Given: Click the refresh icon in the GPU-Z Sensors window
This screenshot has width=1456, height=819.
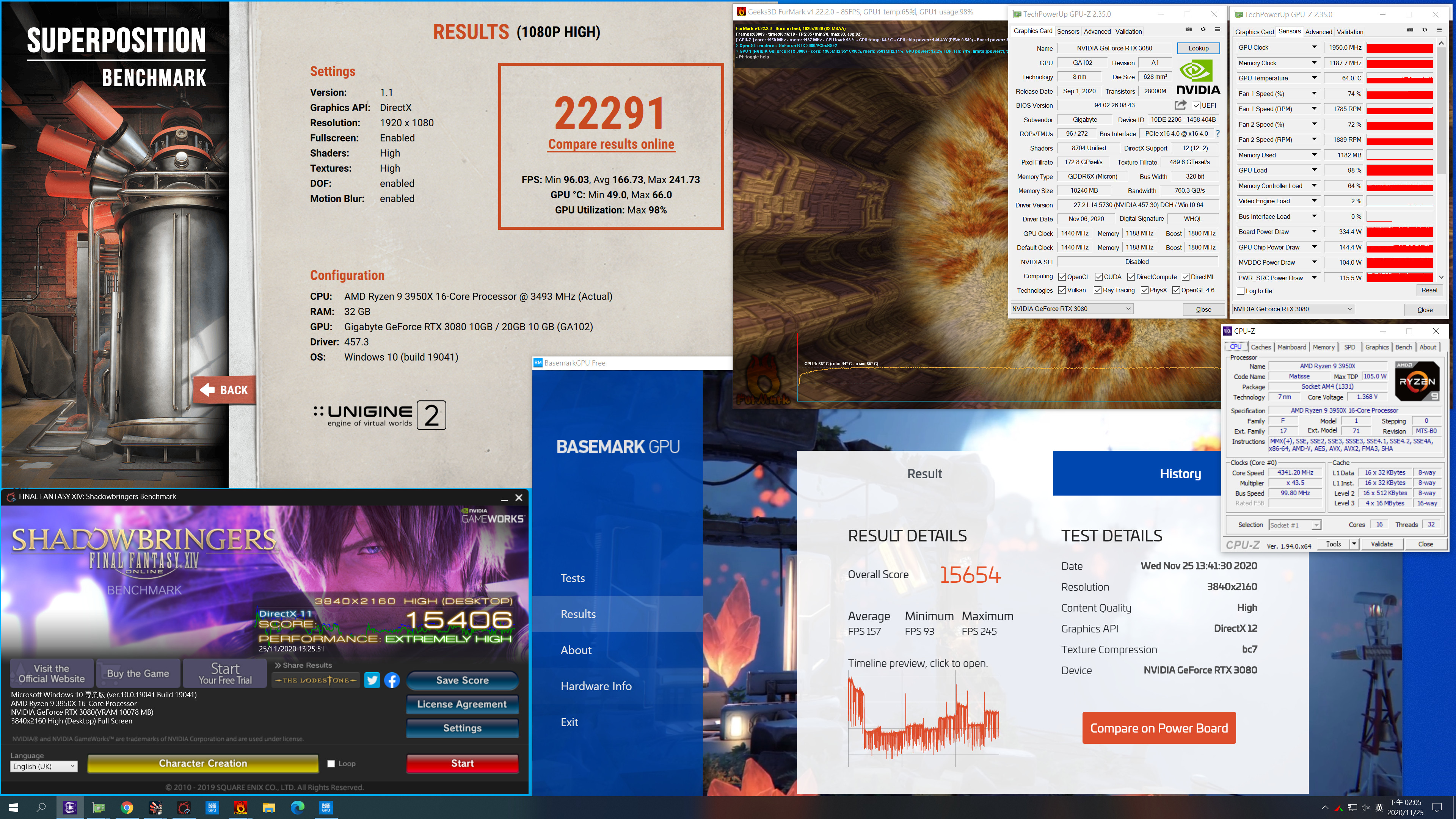Looking at the screenshot, I should (x=1425, y=30).
